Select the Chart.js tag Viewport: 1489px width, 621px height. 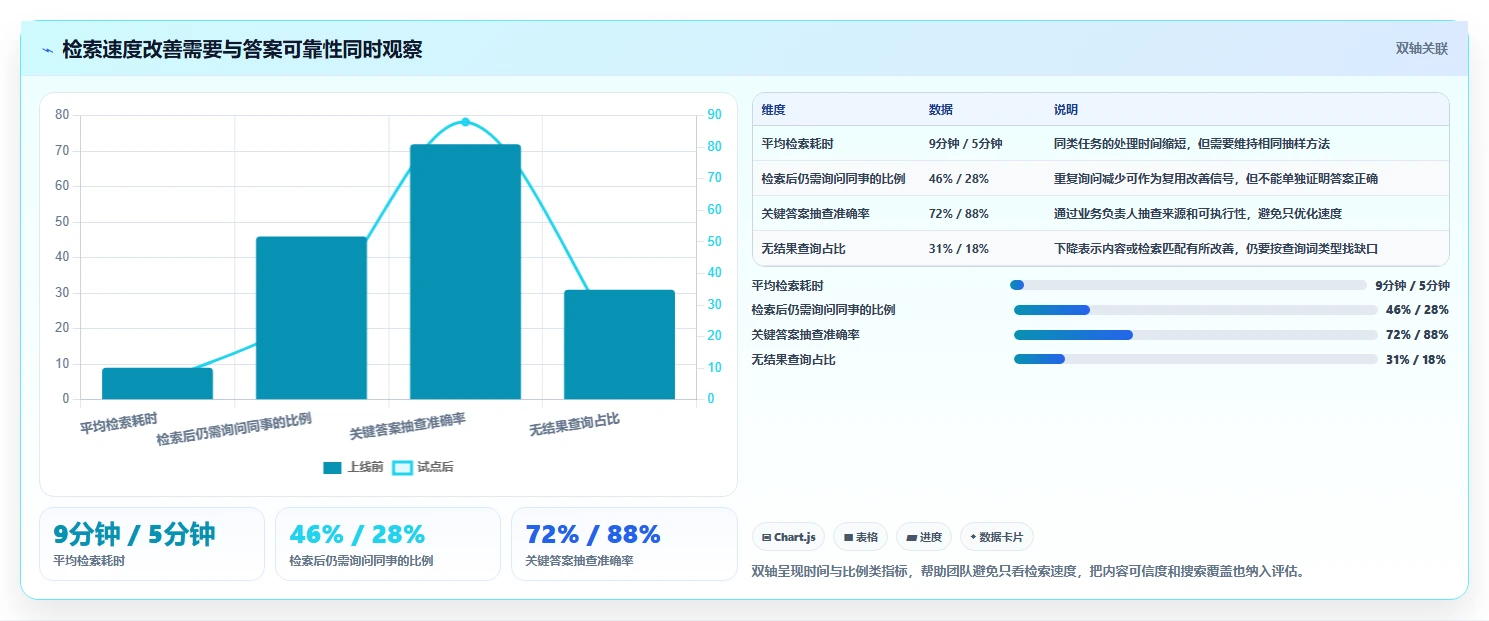[x=789, y=537]
